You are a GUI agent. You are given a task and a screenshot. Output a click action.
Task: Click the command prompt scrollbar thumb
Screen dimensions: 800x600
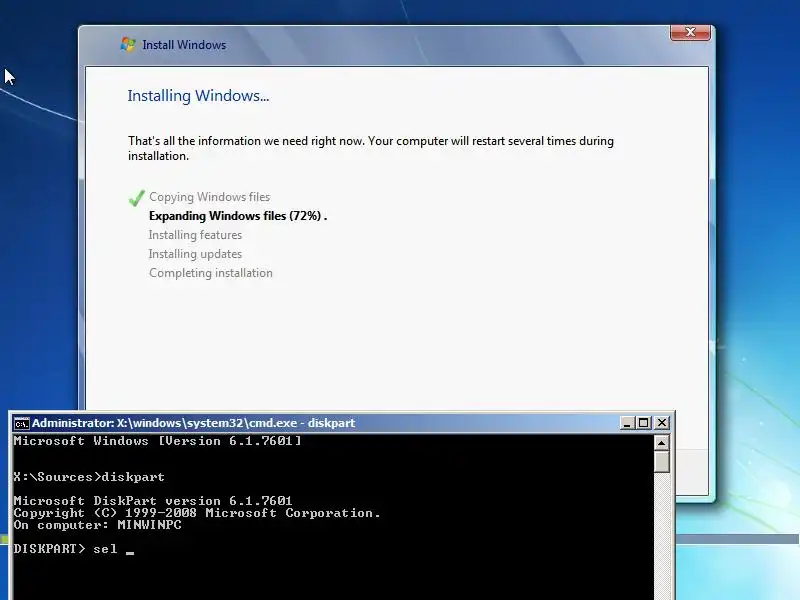pos(661,461)
